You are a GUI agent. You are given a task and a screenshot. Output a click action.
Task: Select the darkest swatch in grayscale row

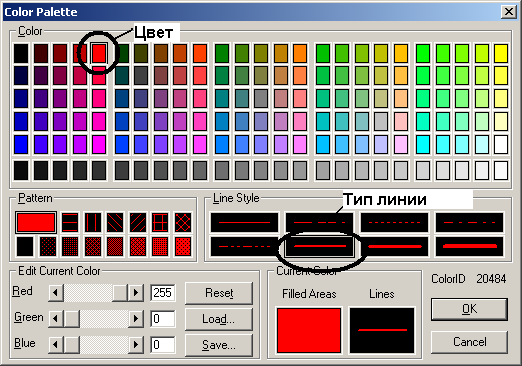[x=21, y=170]
